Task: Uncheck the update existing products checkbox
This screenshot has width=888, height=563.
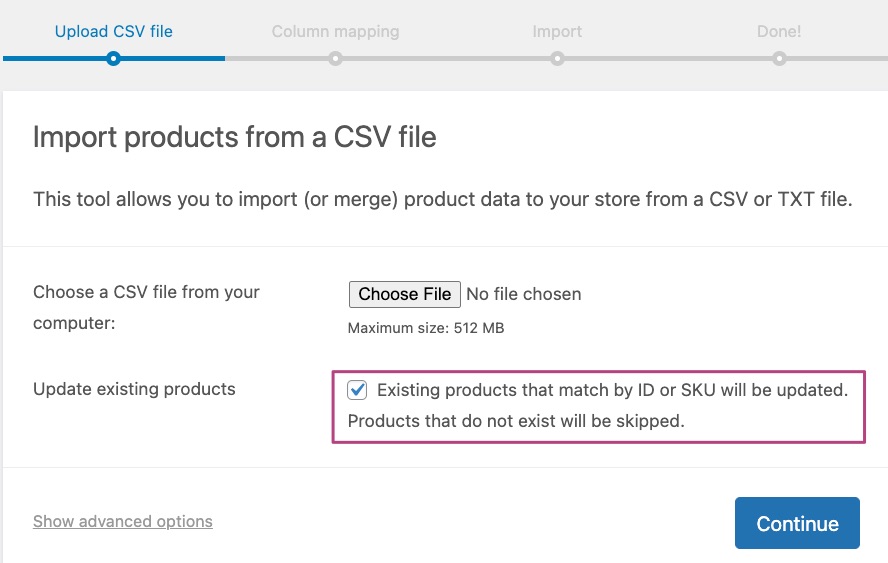Action: tap(358, 390)
